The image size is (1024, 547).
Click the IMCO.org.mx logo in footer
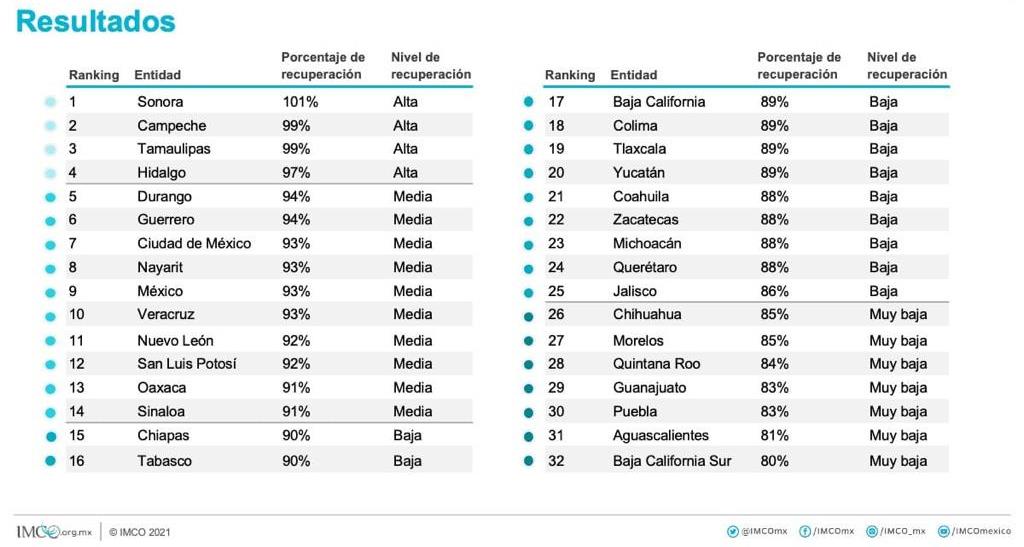[54, 532]
